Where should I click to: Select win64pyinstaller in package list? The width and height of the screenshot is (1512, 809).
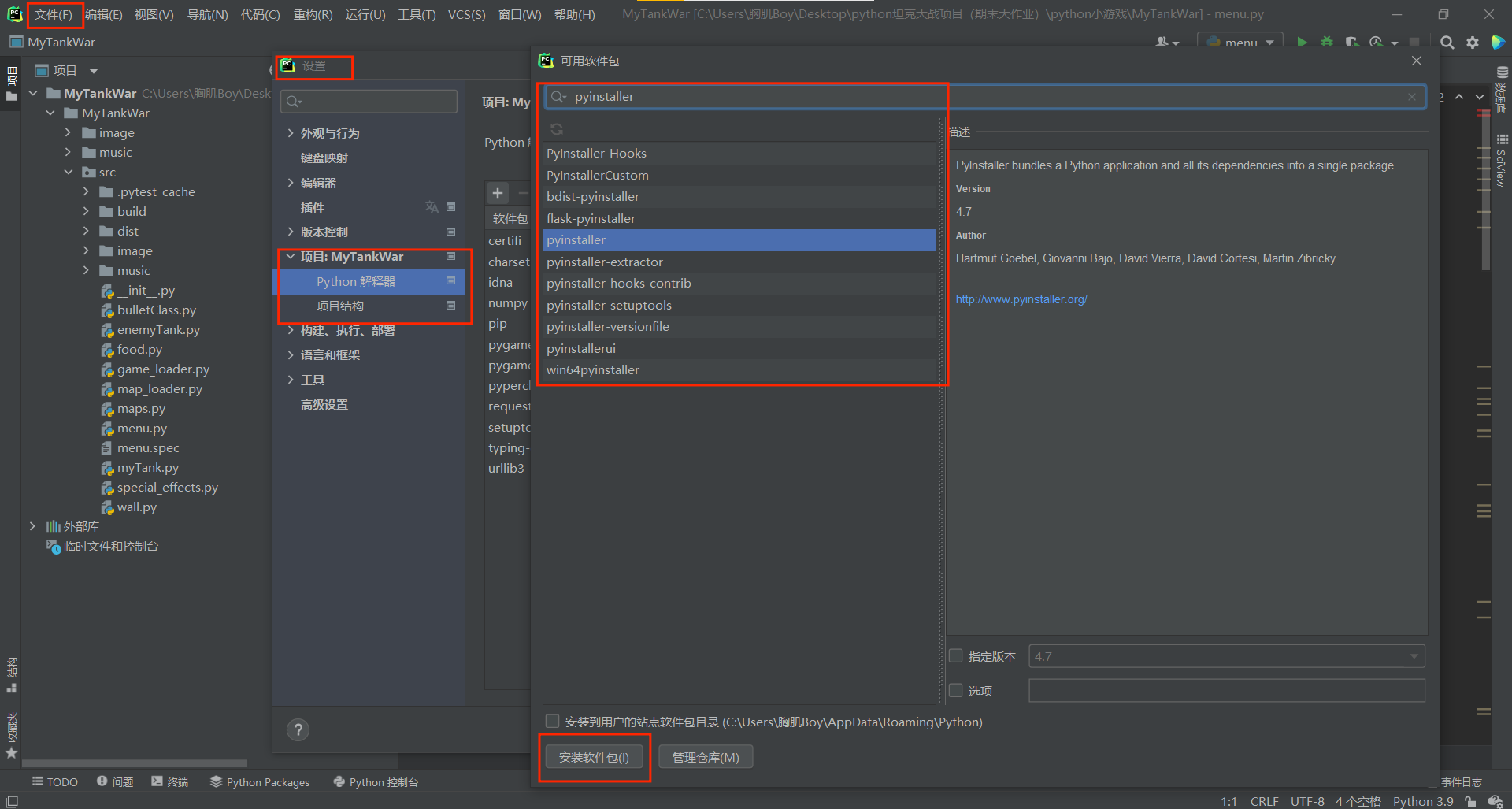739,369
